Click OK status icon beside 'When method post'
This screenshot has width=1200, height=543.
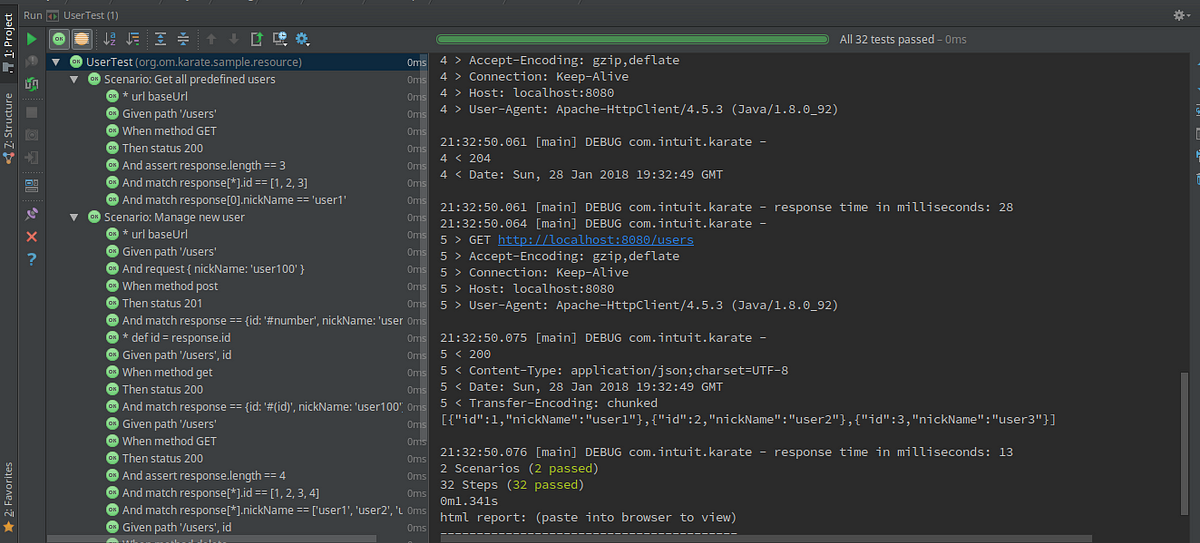tap(112, 286)
